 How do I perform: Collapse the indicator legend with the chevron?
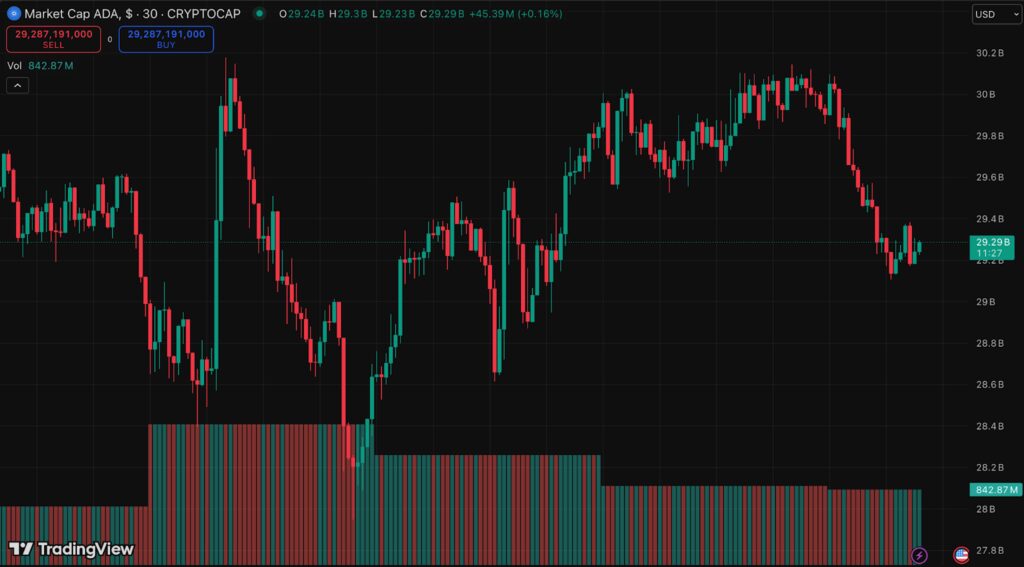19,86
